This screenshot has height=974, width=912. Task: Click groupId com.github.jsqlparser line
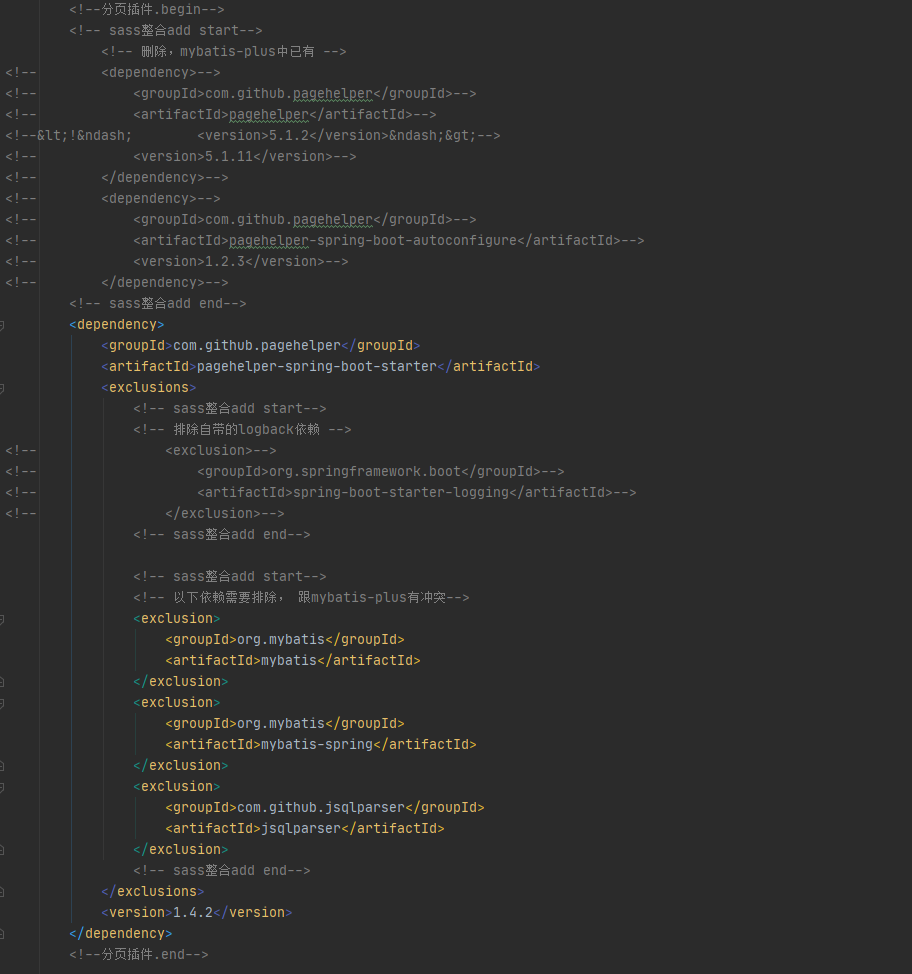pyautogui.click(x=325, y=808)
